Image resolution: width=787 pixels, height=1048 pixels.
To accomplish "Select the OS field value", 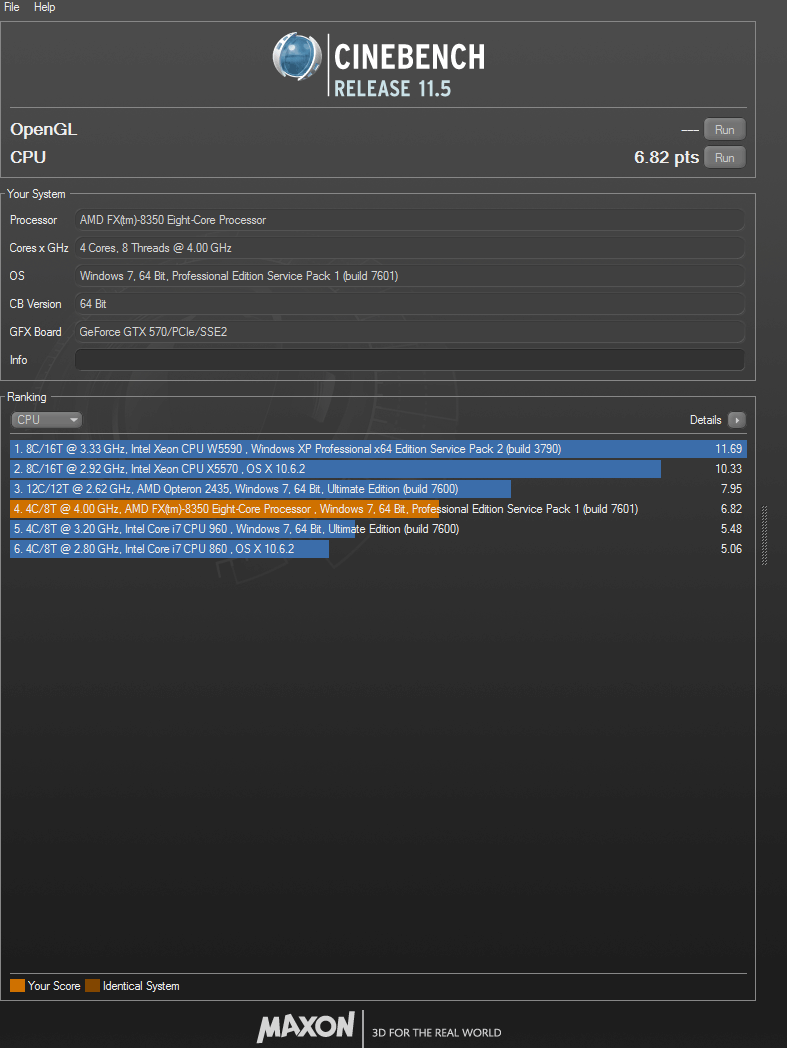I will [409, 276].
